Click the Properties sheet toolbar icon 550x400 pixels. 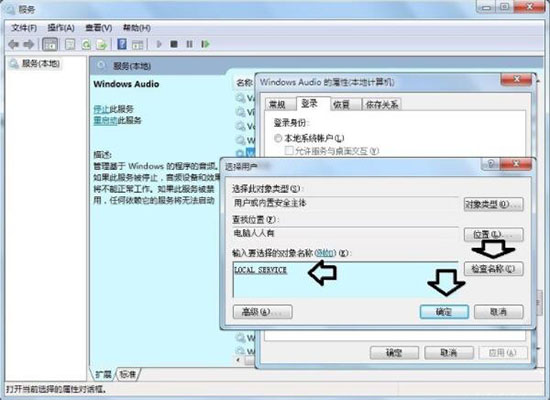[x=70, y=44]
